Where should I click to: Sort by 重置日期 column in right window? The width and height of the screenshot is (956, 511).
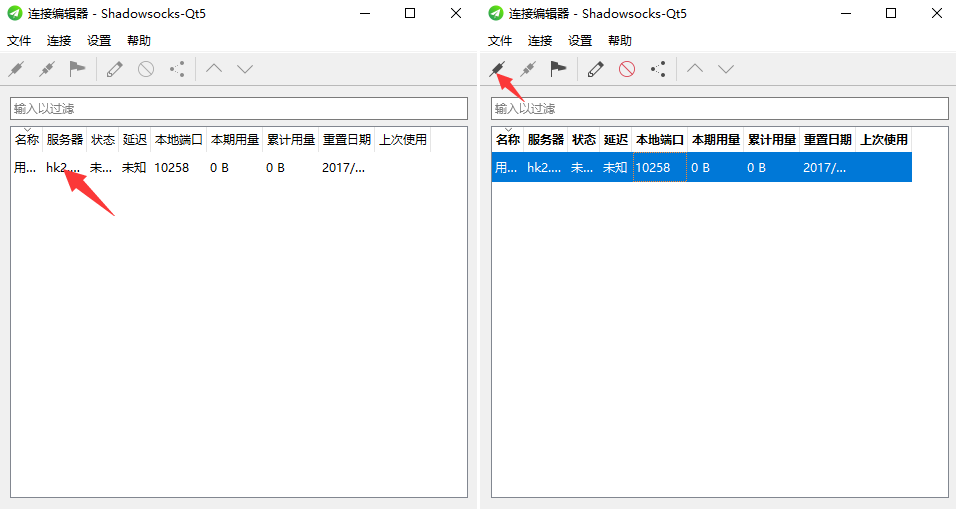[828, 140]
